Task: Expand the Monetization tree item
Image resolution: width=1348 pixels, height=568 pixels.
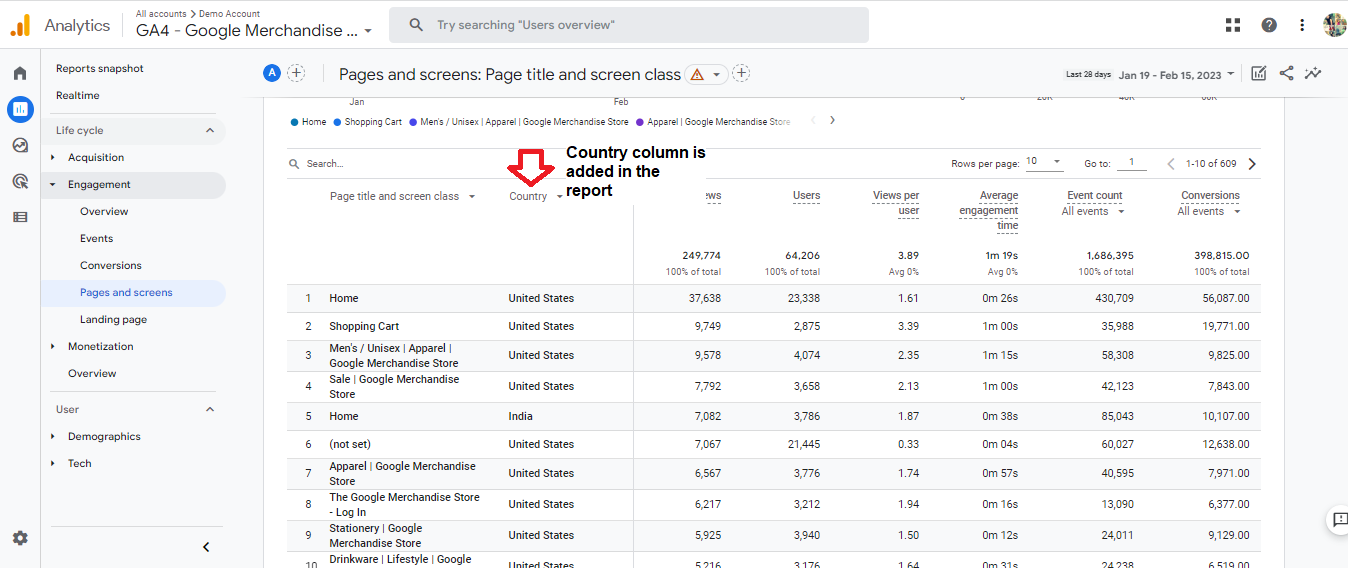Action: 53,346
